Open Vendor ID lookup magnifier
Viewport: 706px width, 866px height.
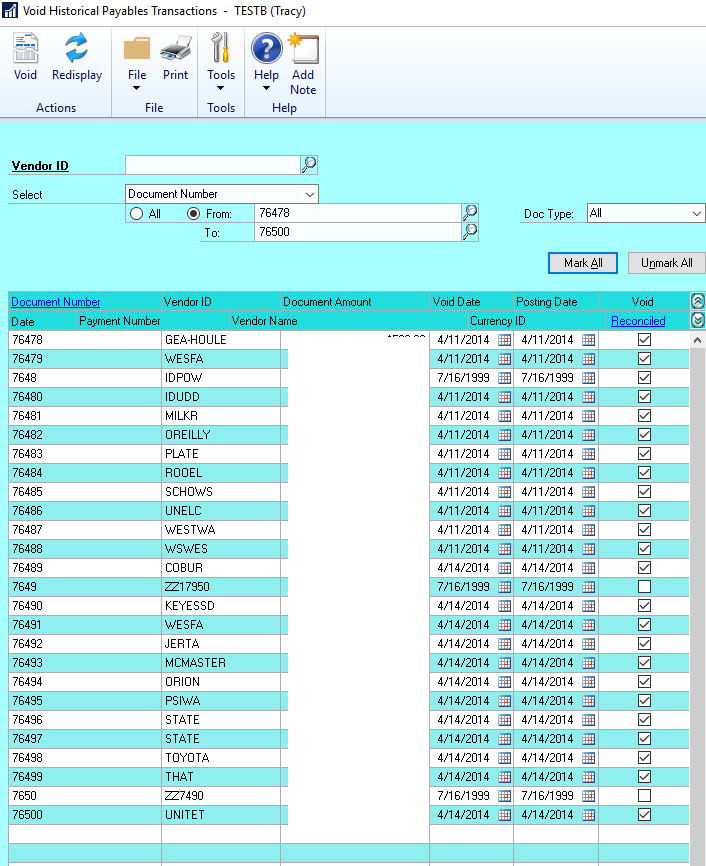[x=309, y=165]
